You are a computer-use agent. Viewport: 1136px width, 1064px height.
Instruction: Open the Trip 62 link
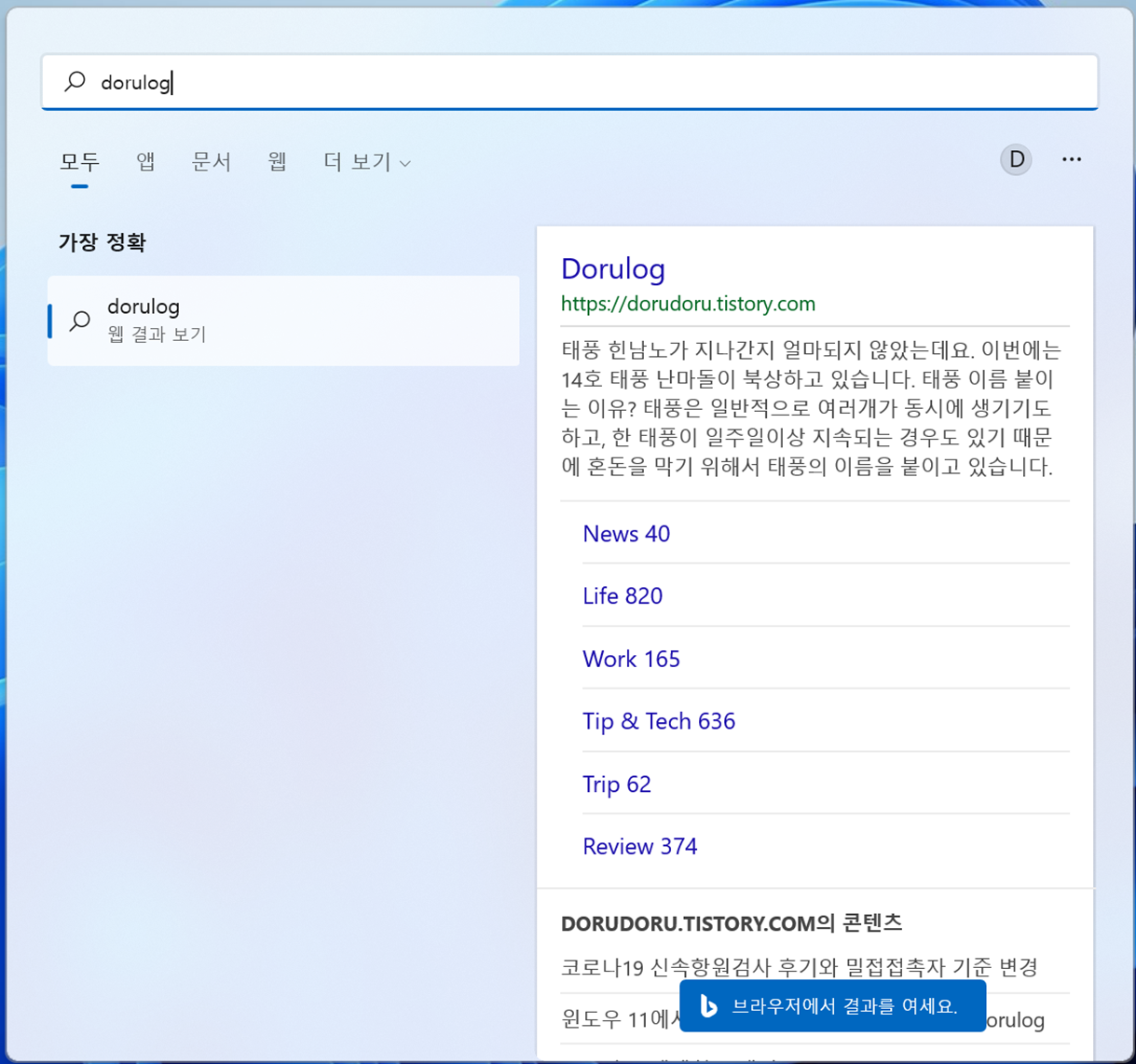click(617, 784)
